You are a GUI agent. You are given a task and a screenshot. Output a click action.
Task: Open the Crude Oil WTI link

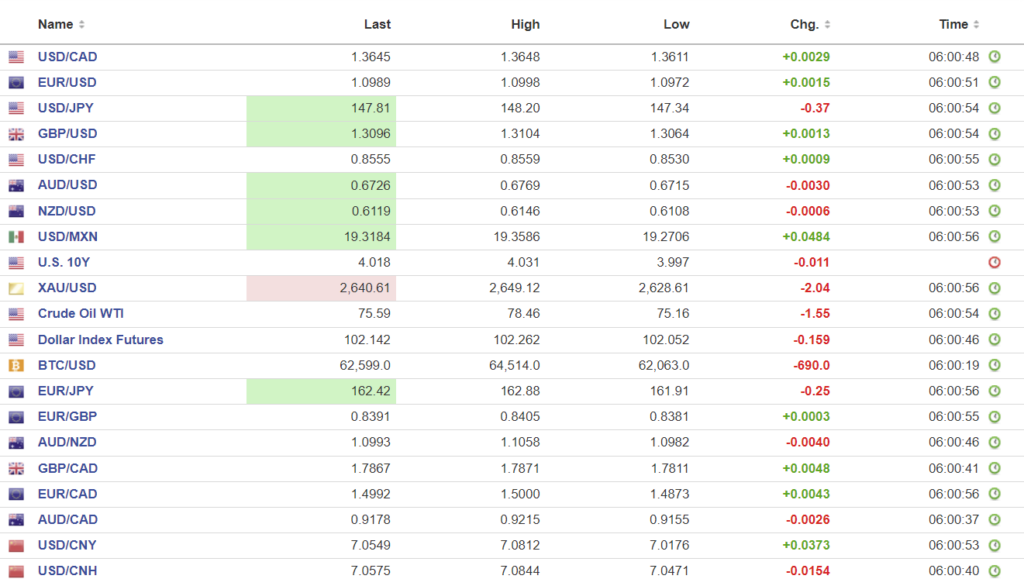[x=80, y=314]
